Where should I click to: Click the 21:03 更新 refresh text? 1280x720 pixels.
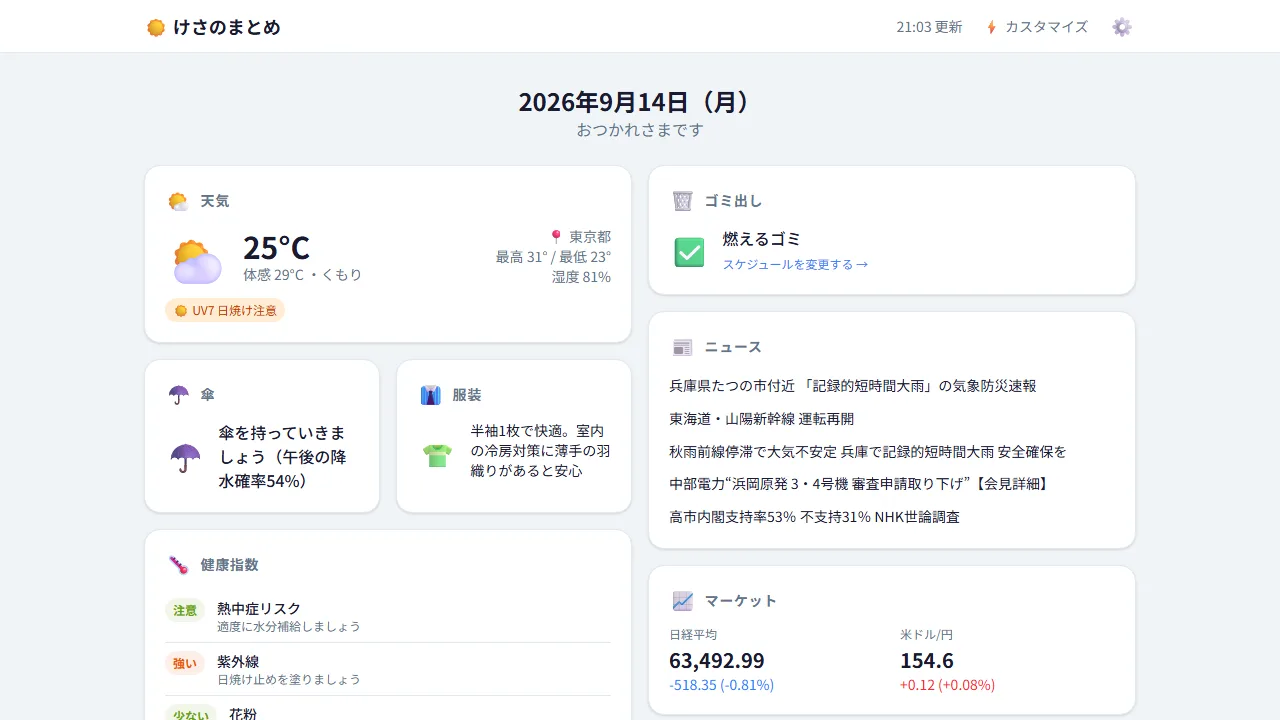click(x=929, y=27)
